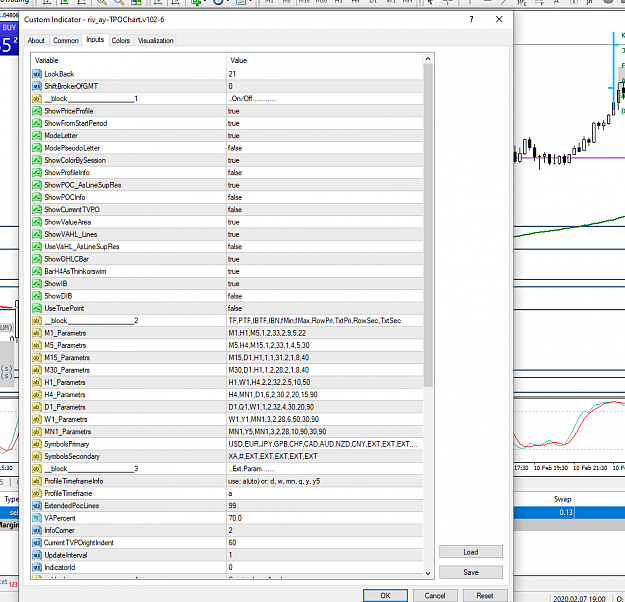Image resolution: width=625 pixels, height=602 pixels.
Task: Select the MN1_Parametrs value cell
Action: tap(325, 432)
